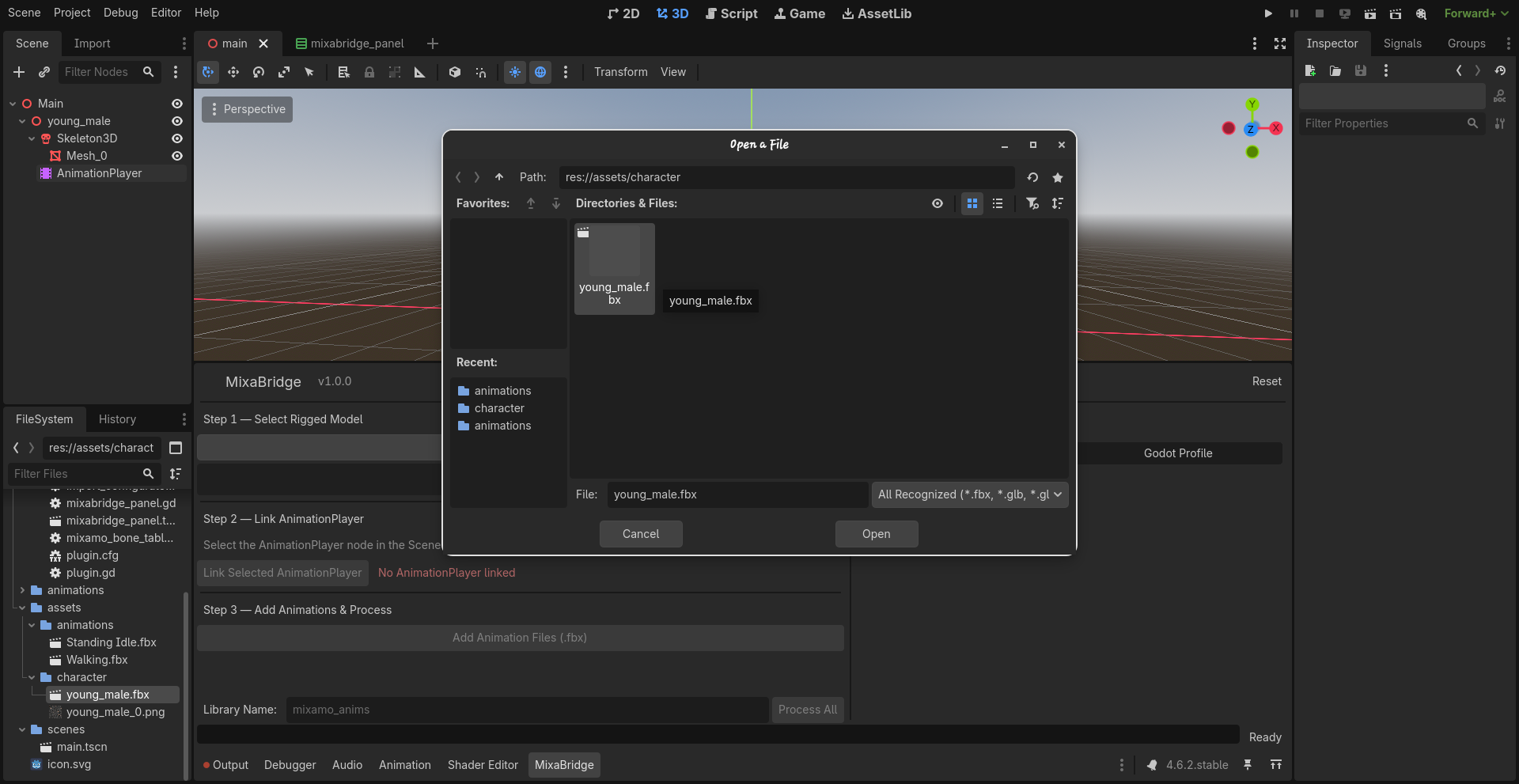Click the File name input field in the dialog
Screen dimensions: 1519x784
(x=737, y=494)
